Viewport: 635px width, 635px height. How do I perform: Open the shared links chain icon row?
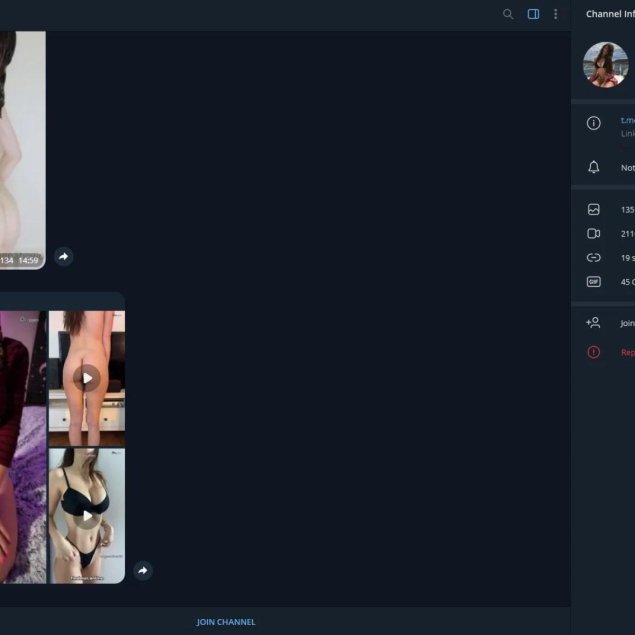(x=593, y=257)
